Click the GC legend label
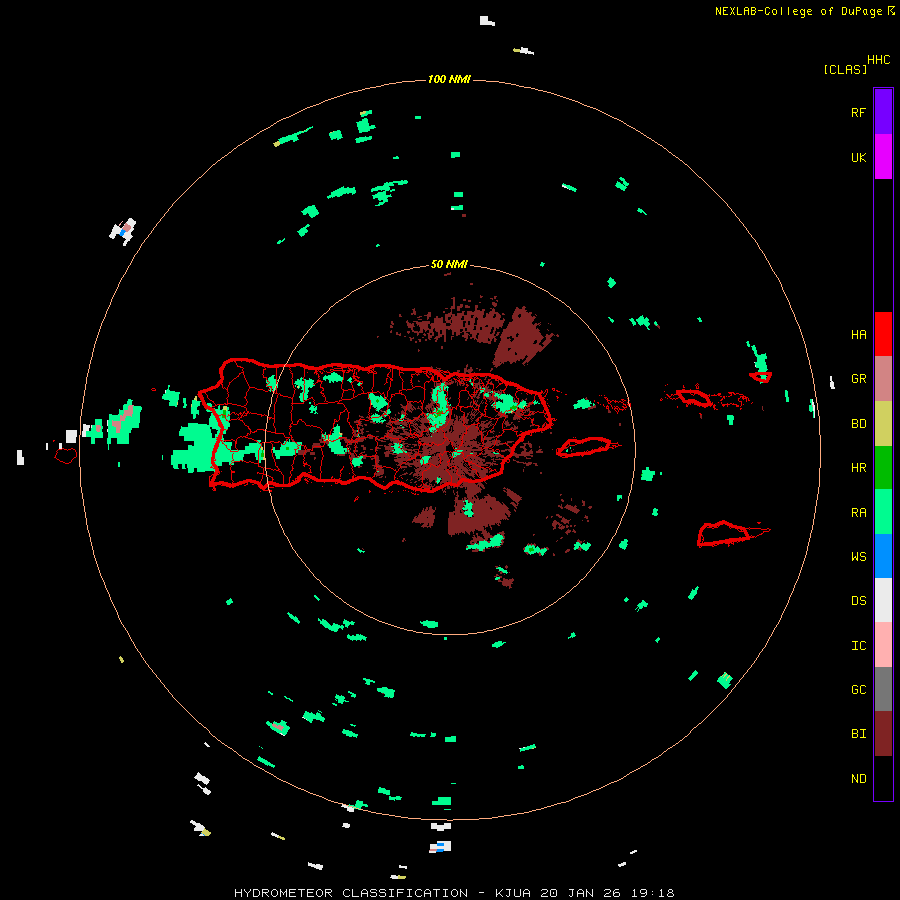900x900 pixels. pos(858,690)
